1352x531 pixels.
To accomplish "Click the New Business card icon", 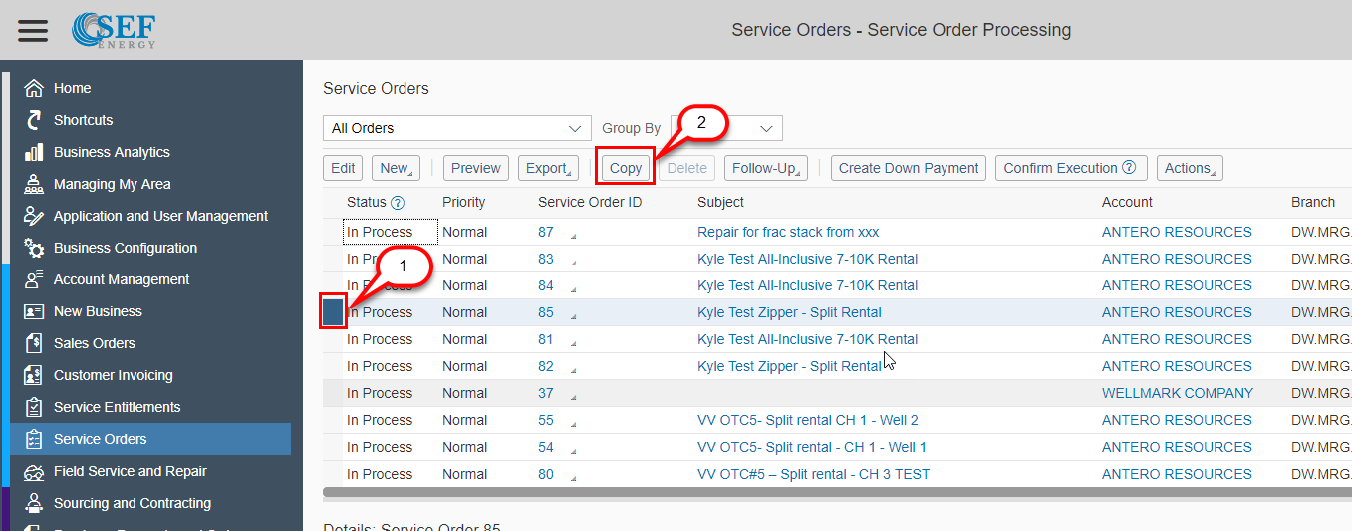I will tap(34, 311).
